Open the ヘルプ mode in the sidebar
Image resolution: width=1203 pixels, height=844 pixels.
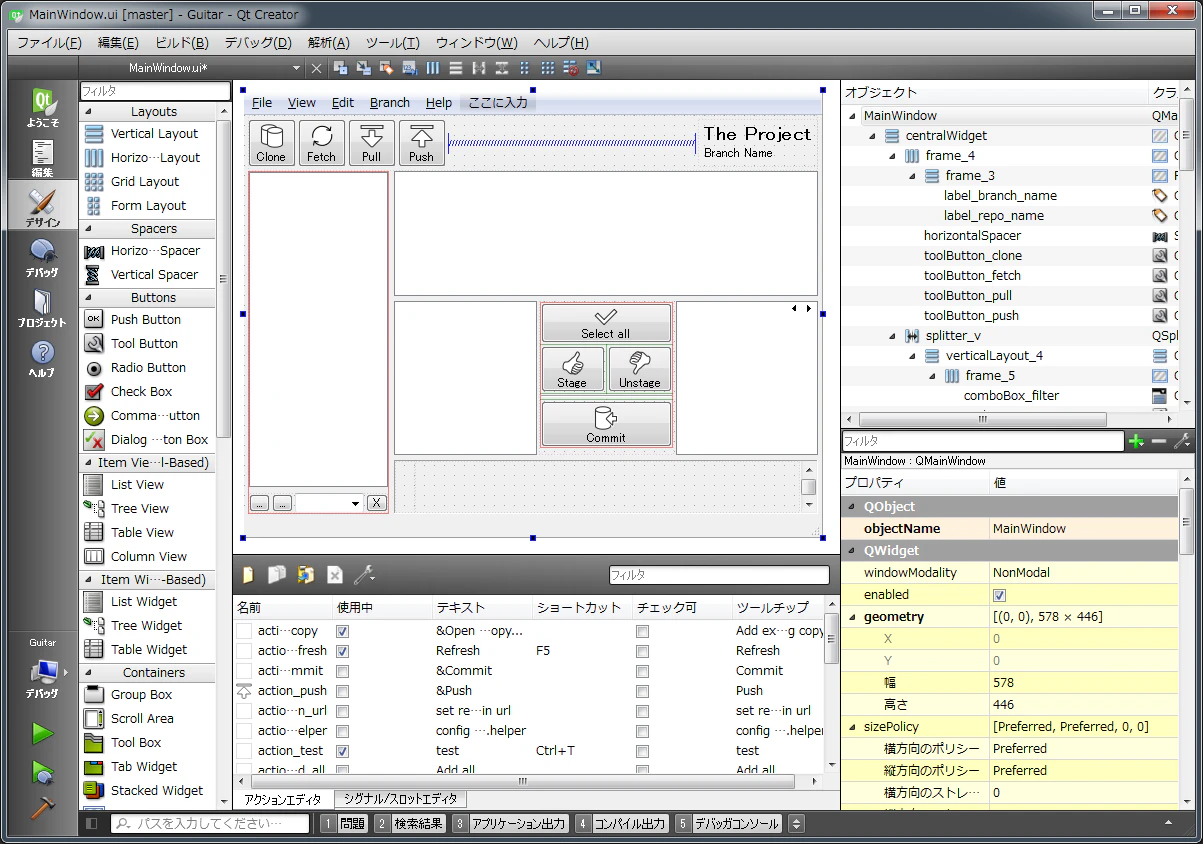[x=43, y=357]
